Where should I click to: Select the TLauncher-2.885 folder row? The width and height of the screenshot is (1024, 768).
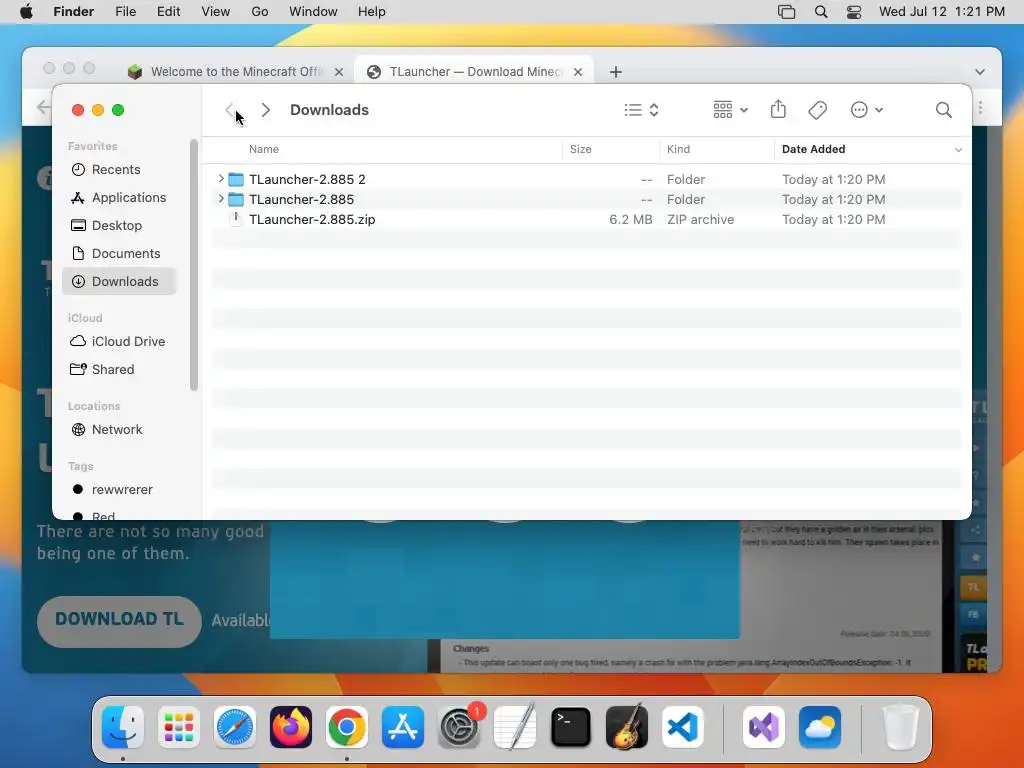point(586,199)
